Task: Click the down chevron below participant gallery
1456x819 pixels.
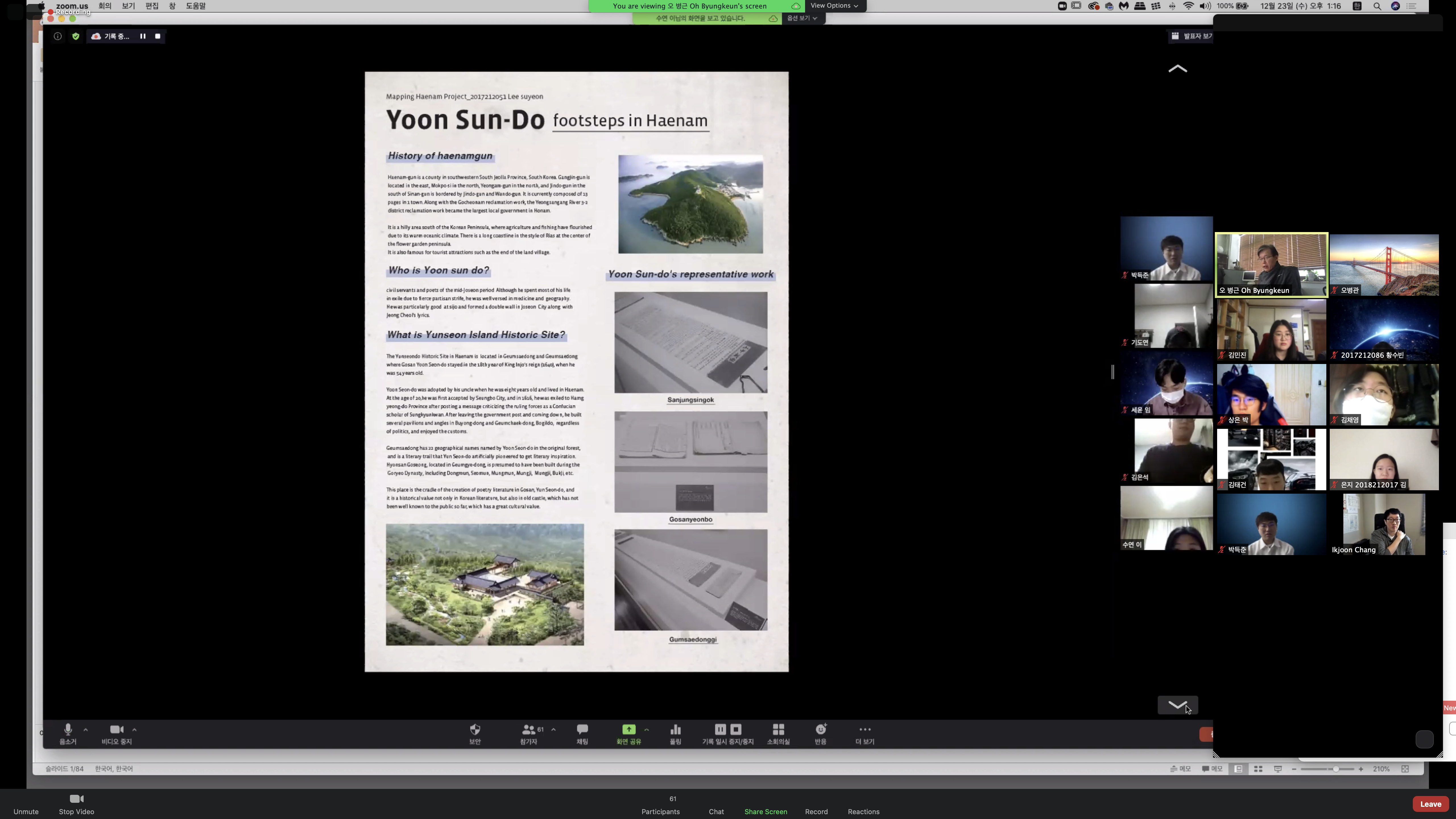Action: (x=1178, y=705)
